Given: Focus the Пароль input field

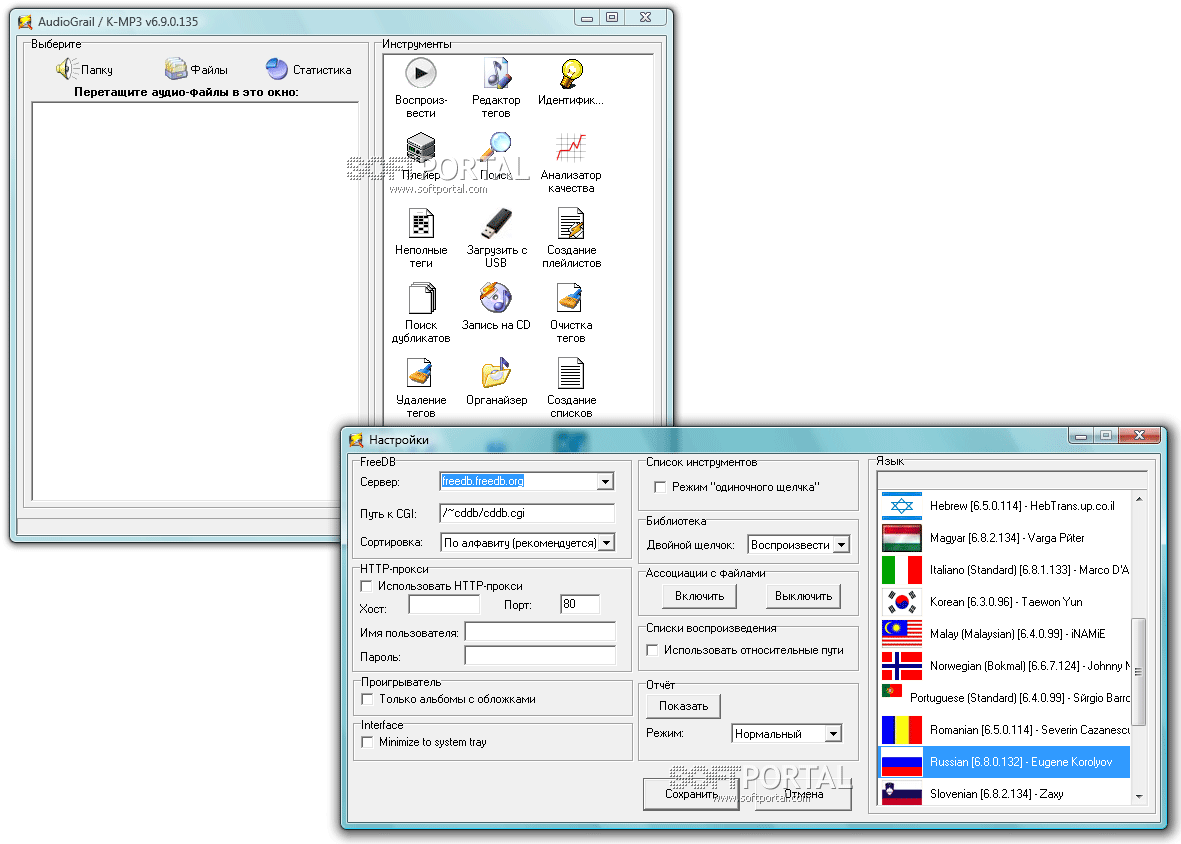Looking at the screenshot, I should pos(540,656).
